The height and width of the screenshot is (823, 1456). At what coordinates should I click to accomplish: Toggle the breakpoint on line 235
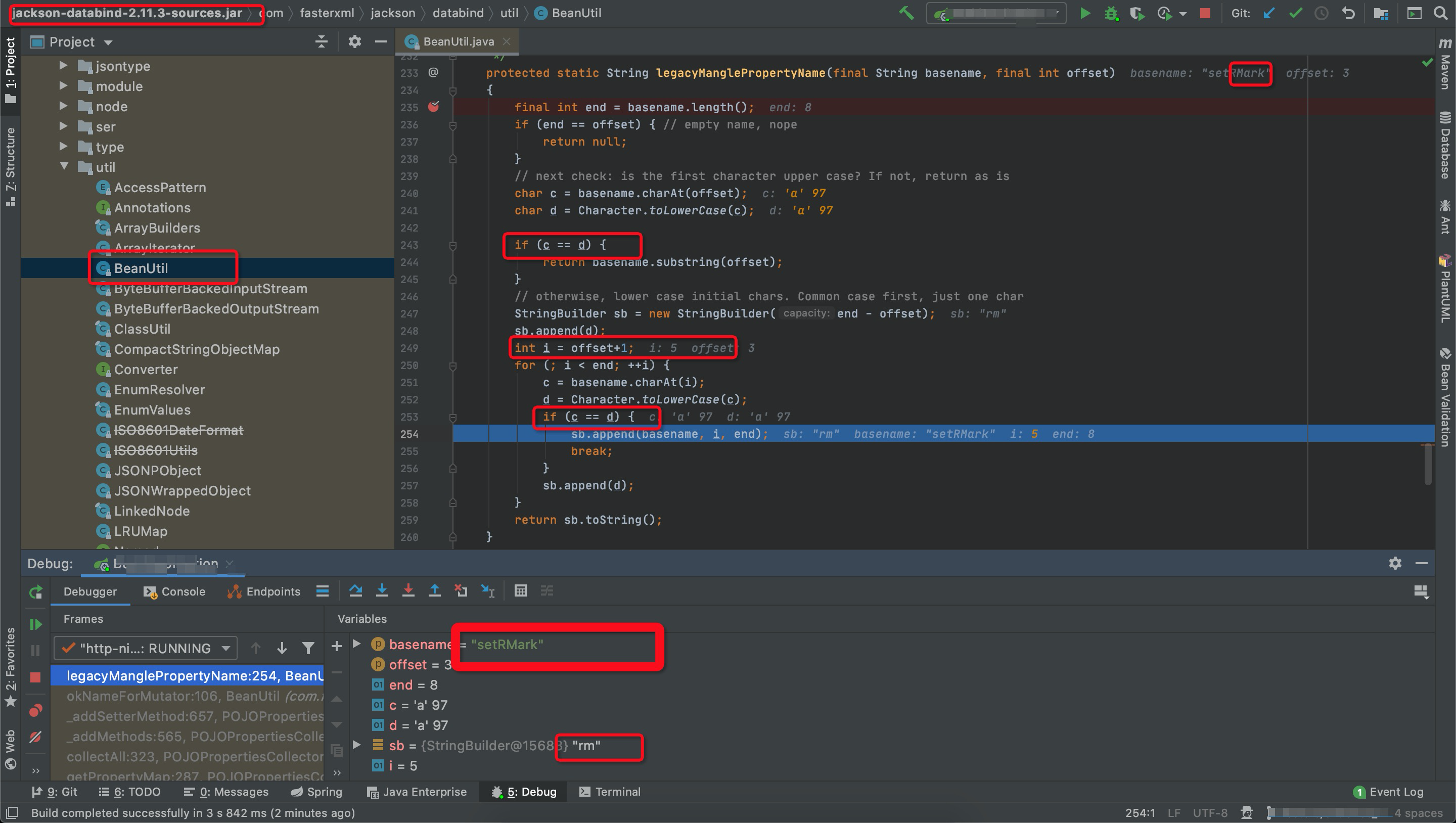[434, 107]
